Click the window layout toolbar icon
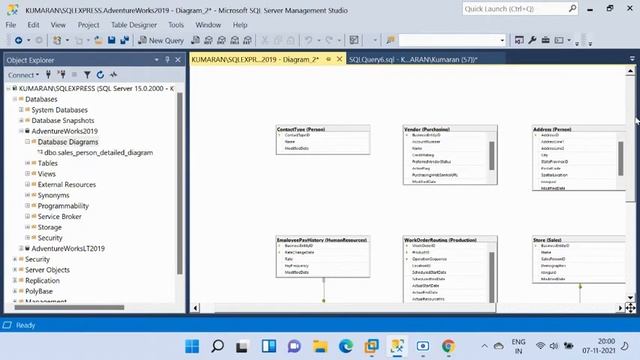The width and height of the screenshot is (640, 360). [x=559, y=40]
